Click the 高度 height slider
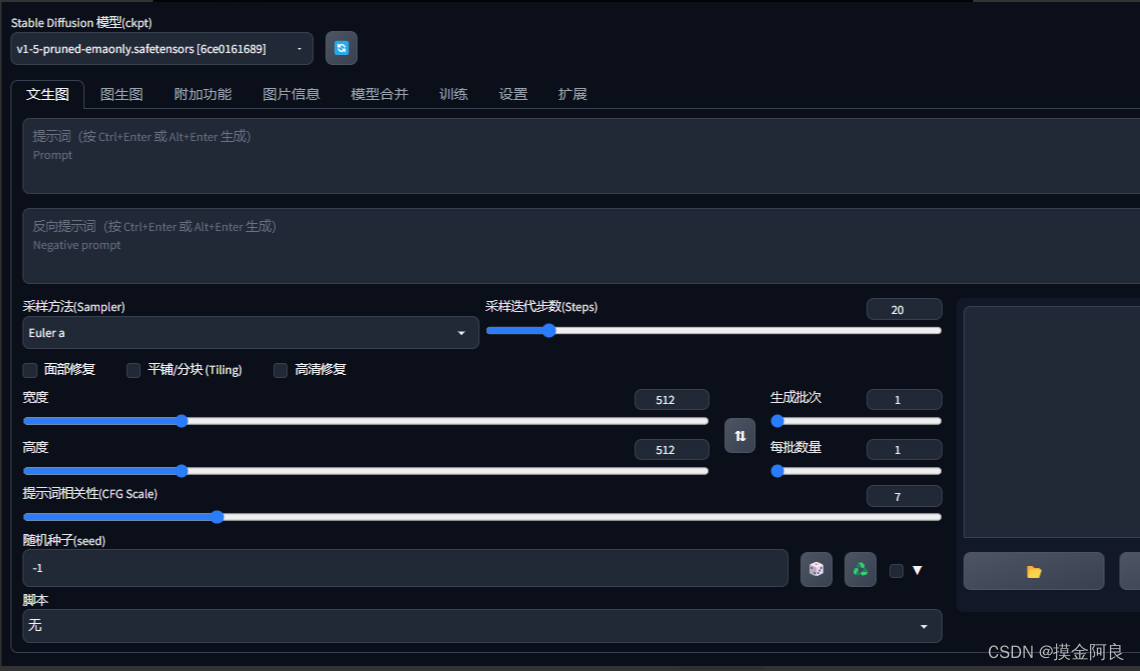Screen dimensions: 1140x671 (366, 471)
